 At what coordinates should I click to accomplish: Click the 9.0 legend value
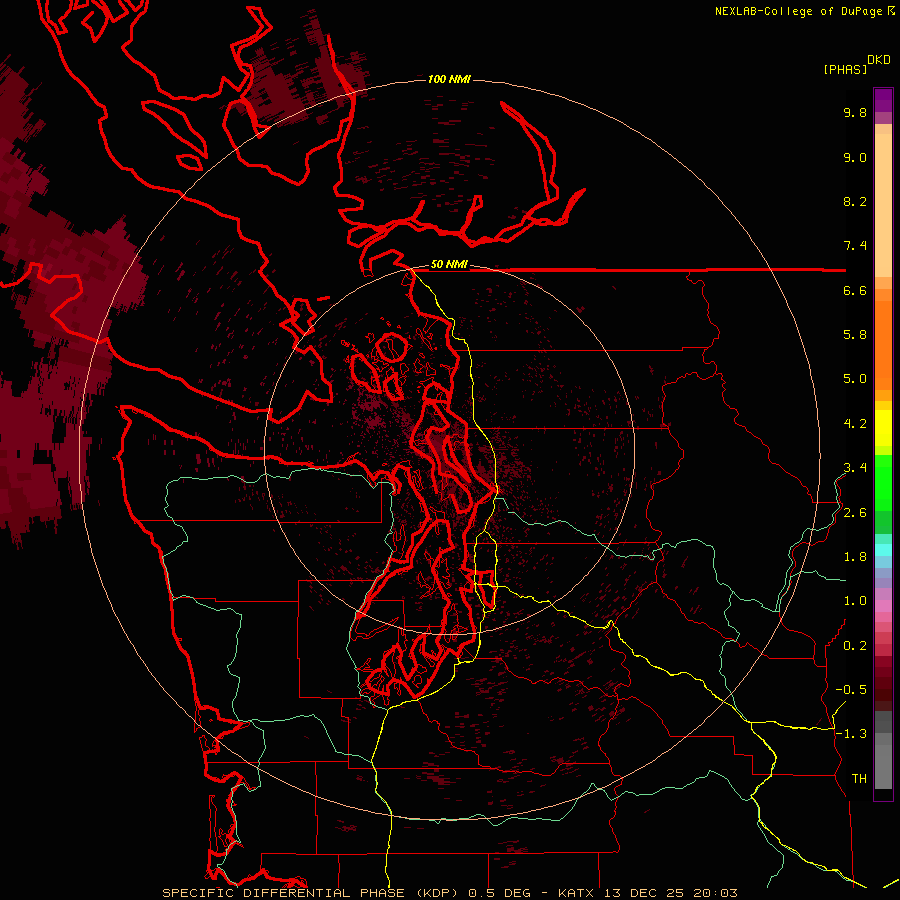pos(855,157)
